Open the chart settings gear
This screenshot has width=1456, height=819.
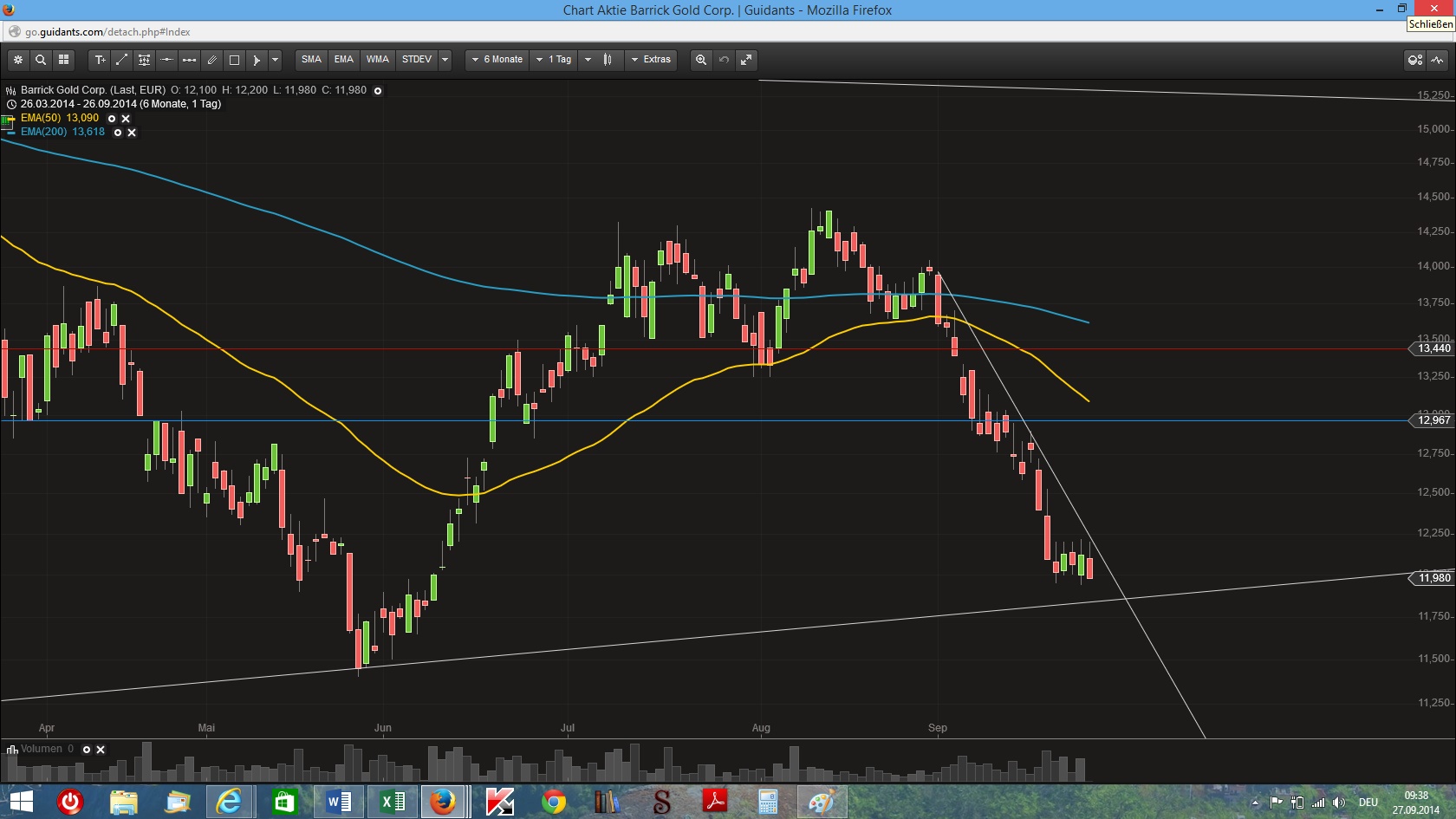pos(17,59)
